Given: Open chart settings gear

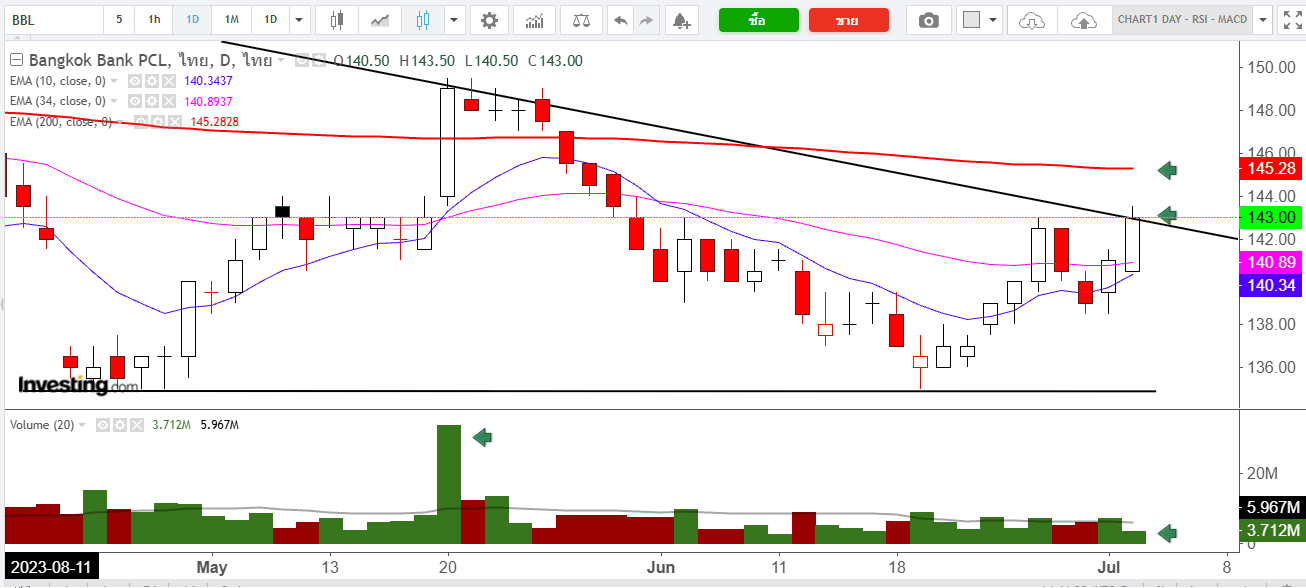Looking at the screenshot, I should point(489,19).
